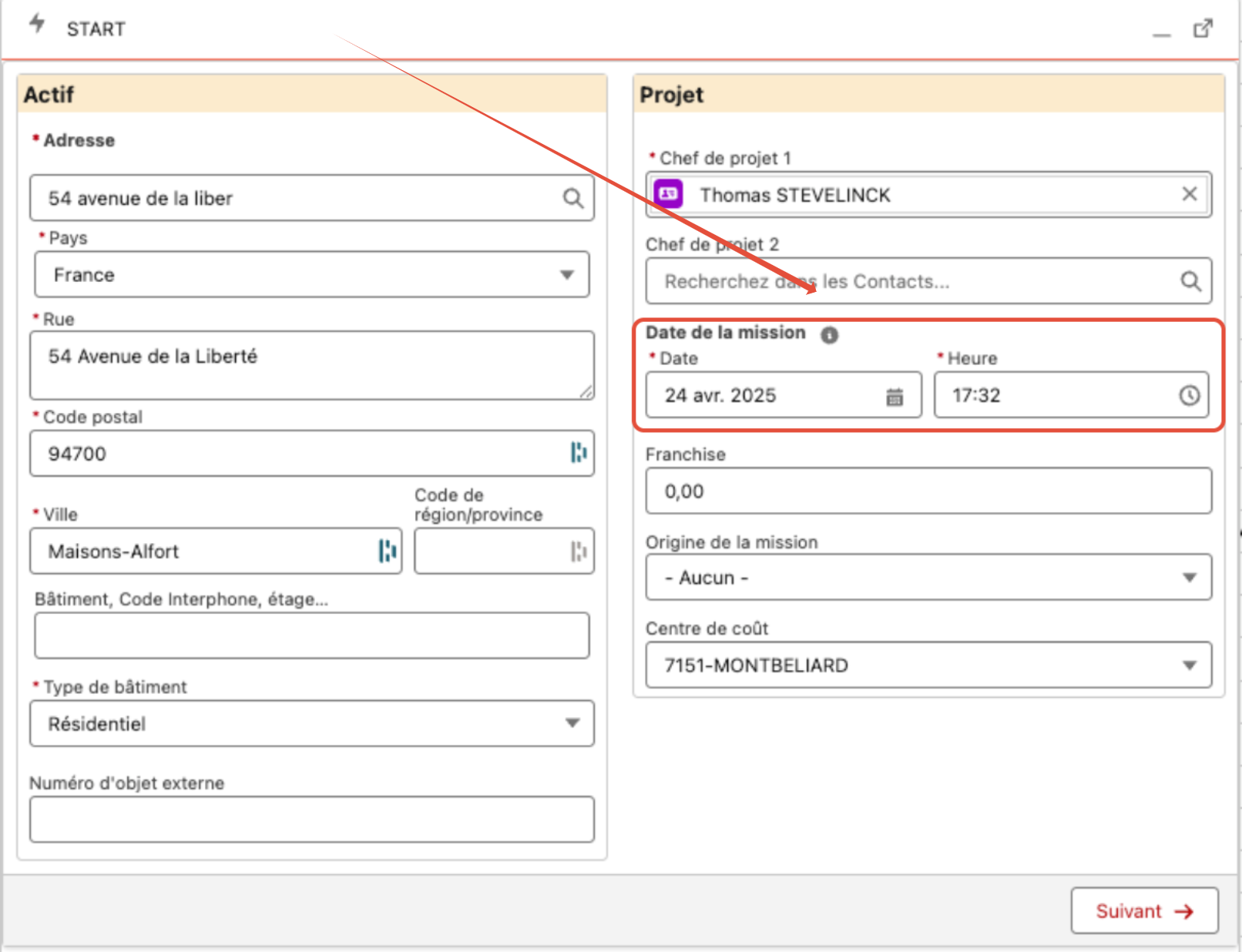
Task: Open Centre de coût dropdown
Action: click(928, 665)
